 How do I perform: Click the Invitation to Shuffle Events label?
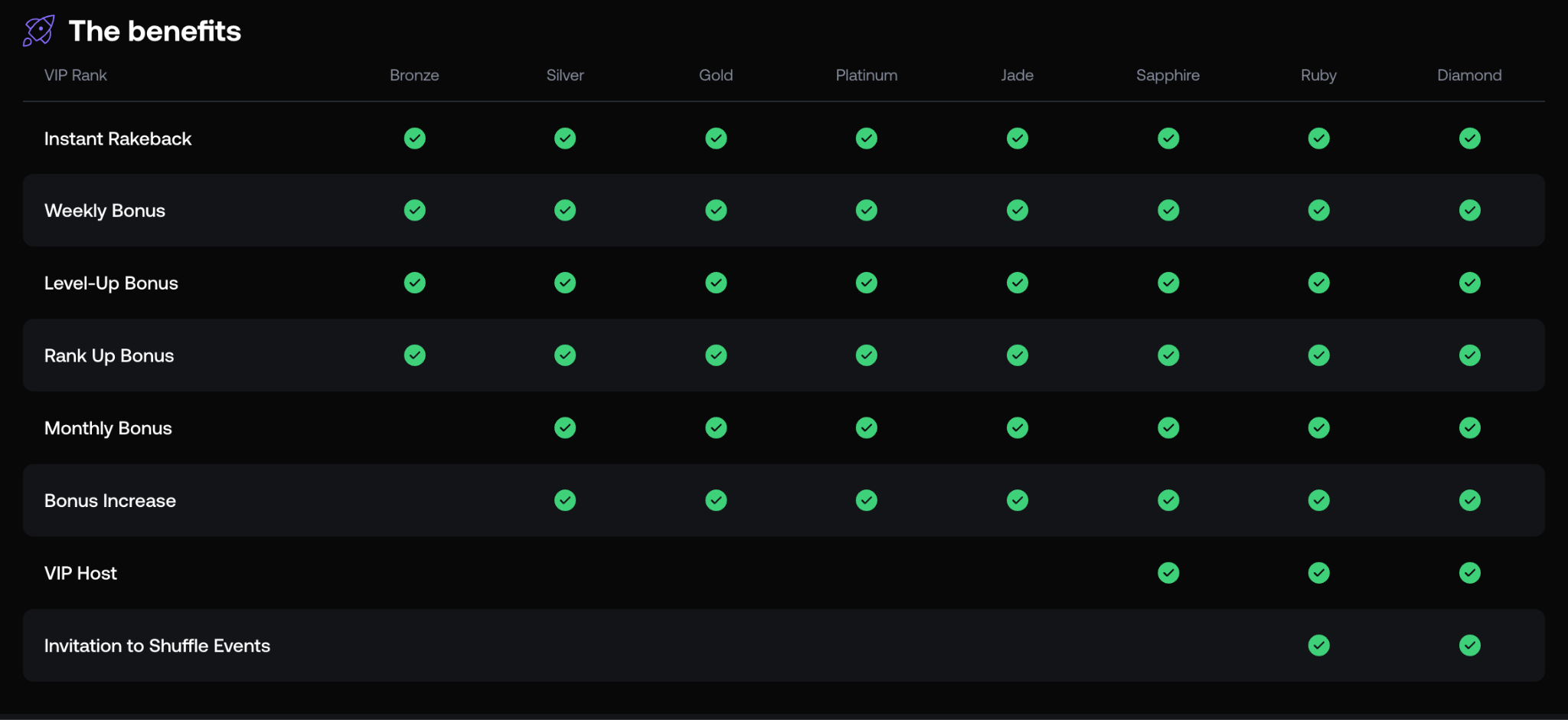pyautogui.click(x=157, y=646)
